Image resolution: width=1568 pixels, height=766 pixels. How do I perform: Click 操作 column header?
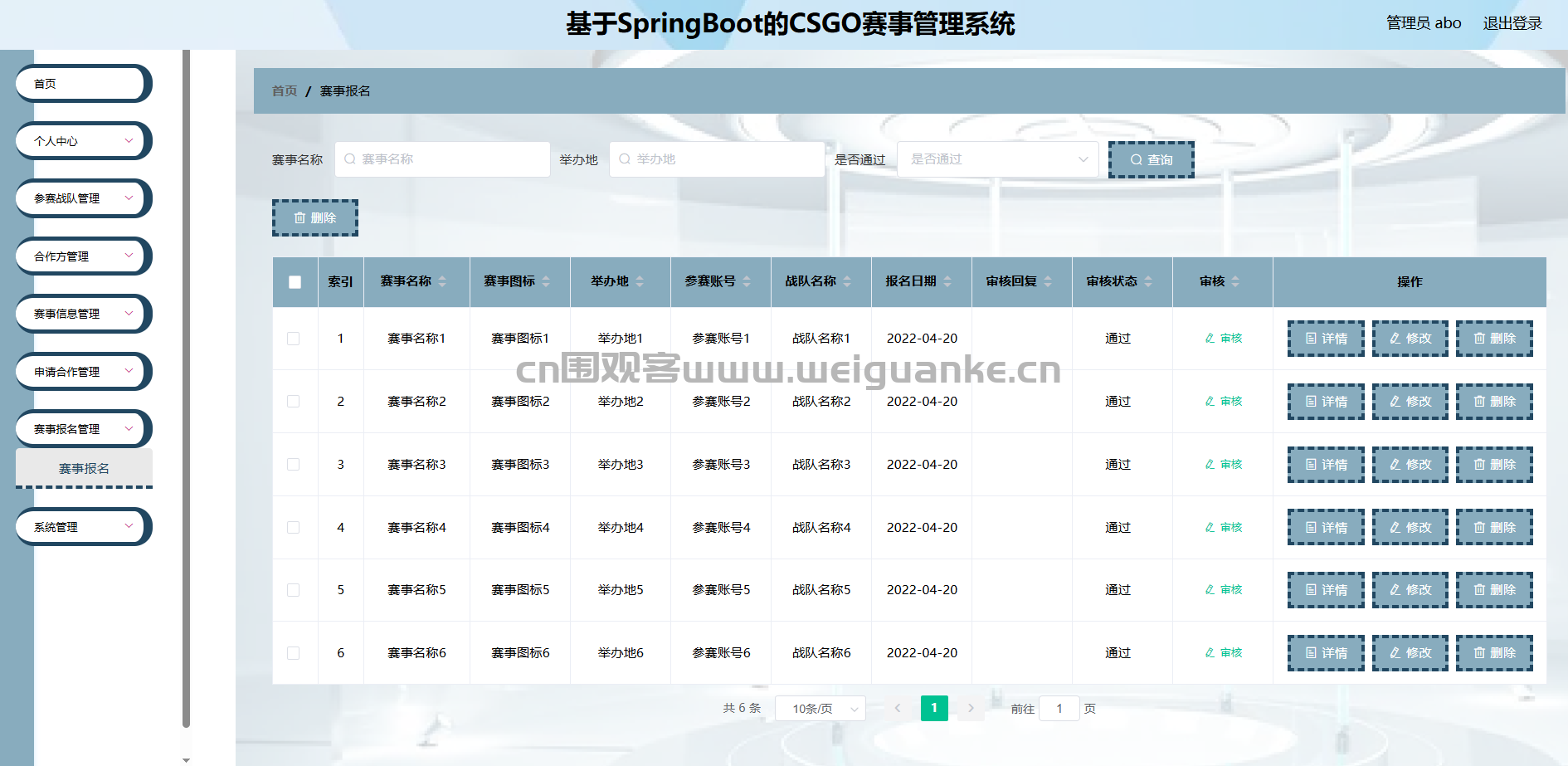(x=1410, y=282)
